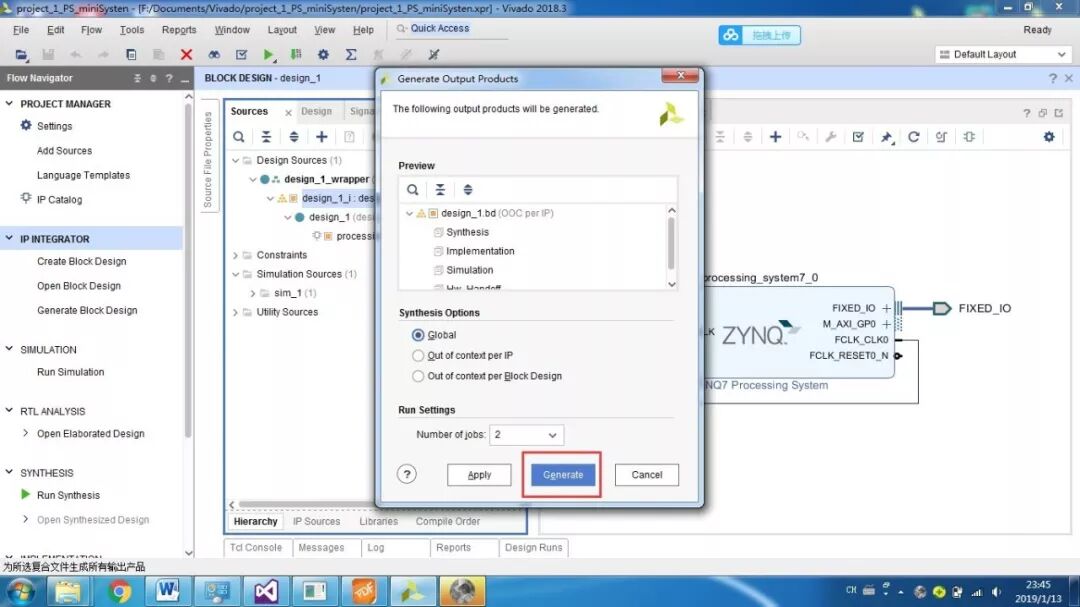Click the green Run play toolbar icon
Image resolution: width=1080 pixels, height=607 pixels.
[x=268, y=54]
